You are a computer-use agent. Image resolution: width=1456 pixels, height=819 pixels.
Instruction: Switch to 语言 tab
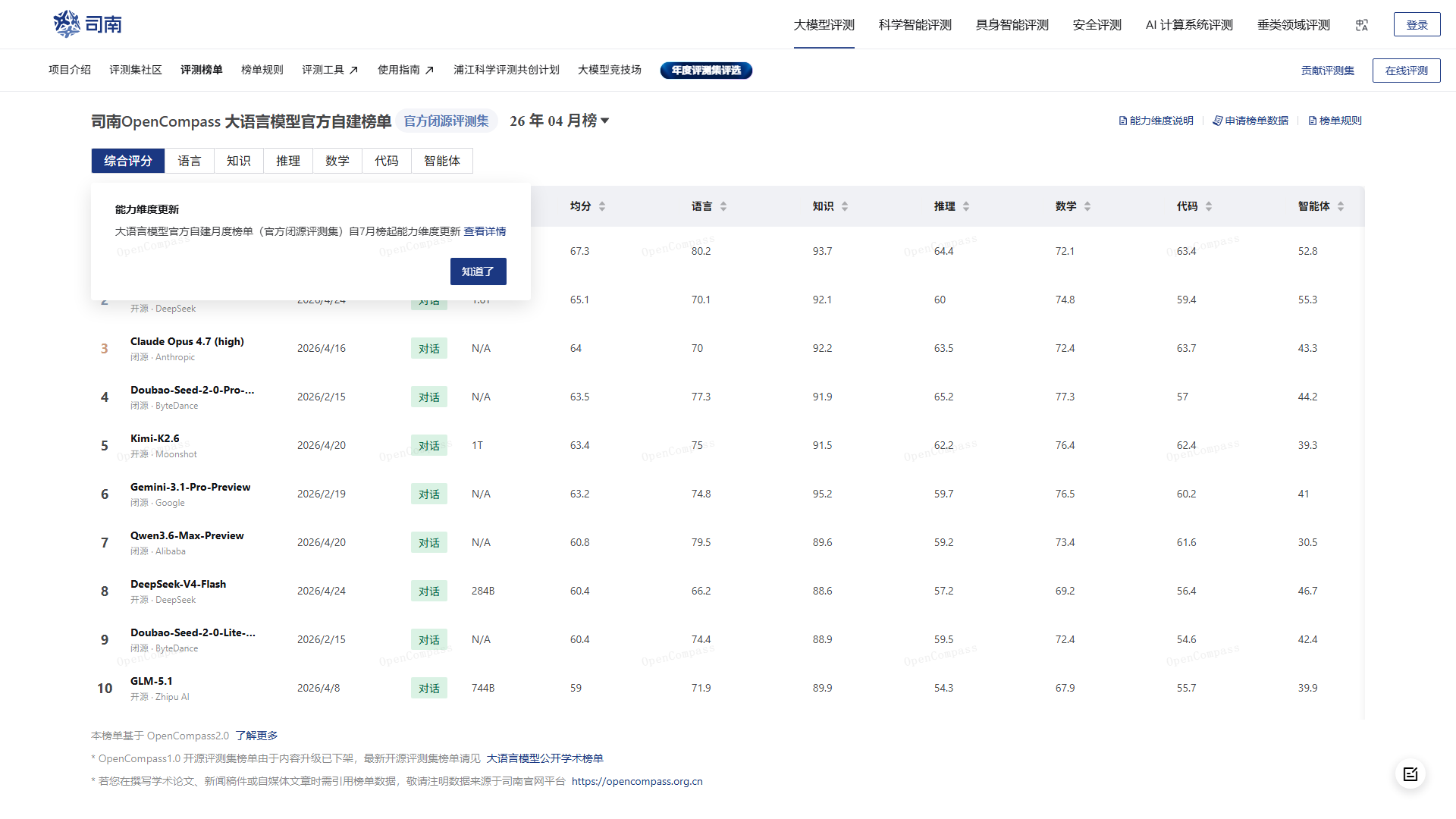point(190,161)
